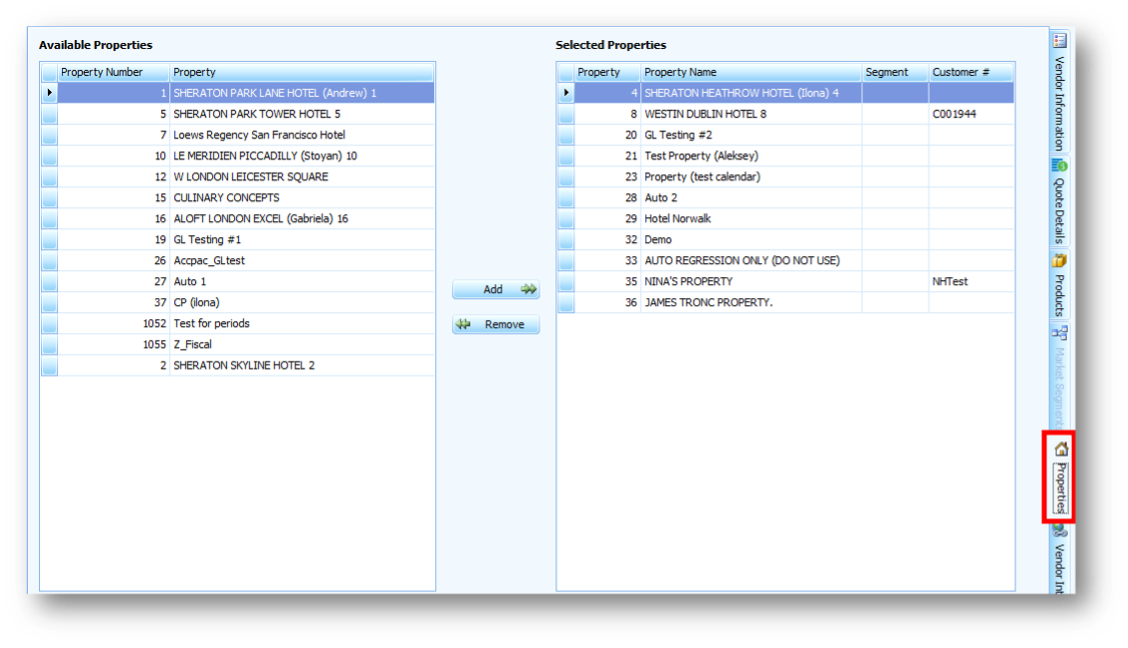Click Customer # cell of Demo row
The image size is (1128, 648).
click(971, 239)
